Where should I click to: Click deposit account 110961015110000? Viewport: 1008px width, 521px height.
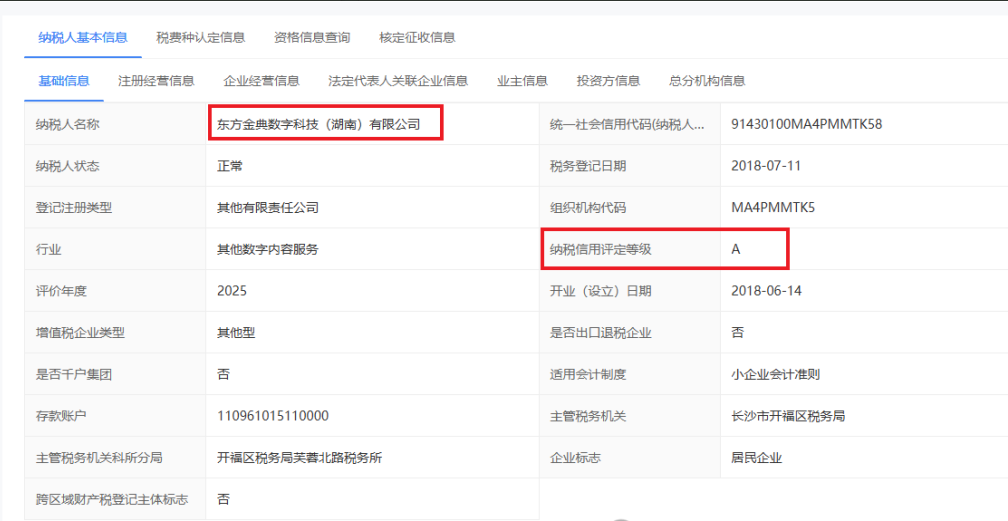[273, 416]
